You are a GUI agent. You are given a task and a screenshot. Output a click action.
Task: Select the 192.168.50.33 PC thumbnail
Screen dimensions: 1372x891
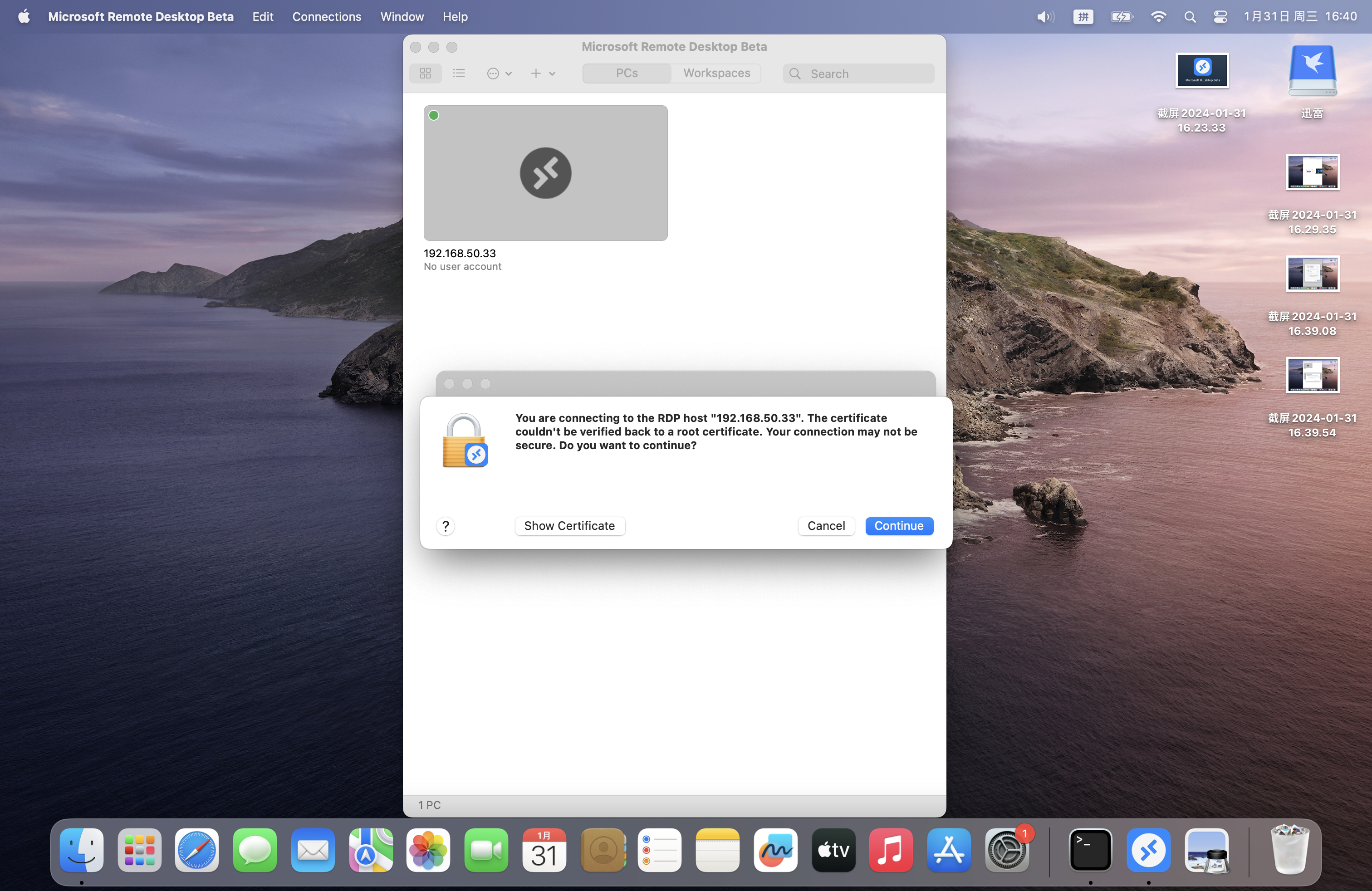[x=545, y=173]
